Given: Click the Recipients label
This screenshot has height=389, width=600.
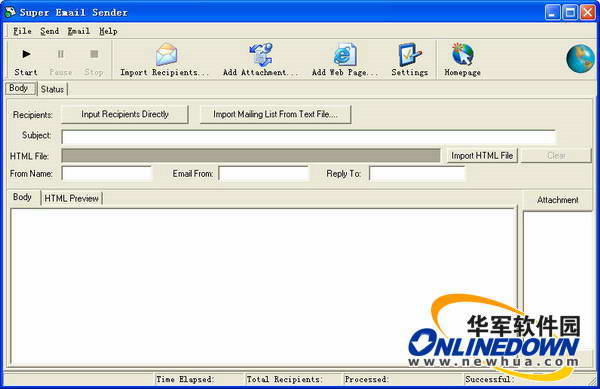Looking at the screenshot, I should pyautogui.click(x=33, y=115).
